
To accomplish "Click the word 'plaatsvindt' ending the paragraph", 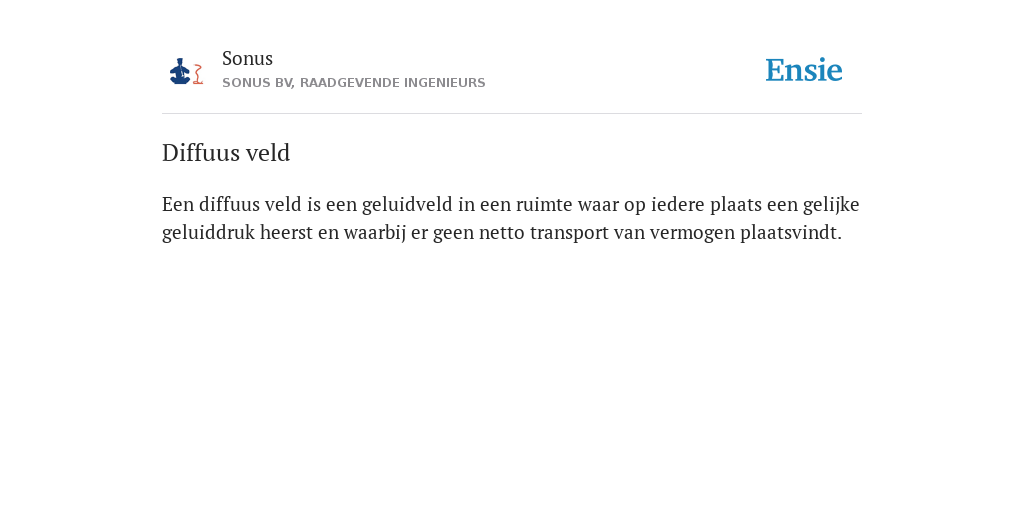I will click(x=789, y=232).
